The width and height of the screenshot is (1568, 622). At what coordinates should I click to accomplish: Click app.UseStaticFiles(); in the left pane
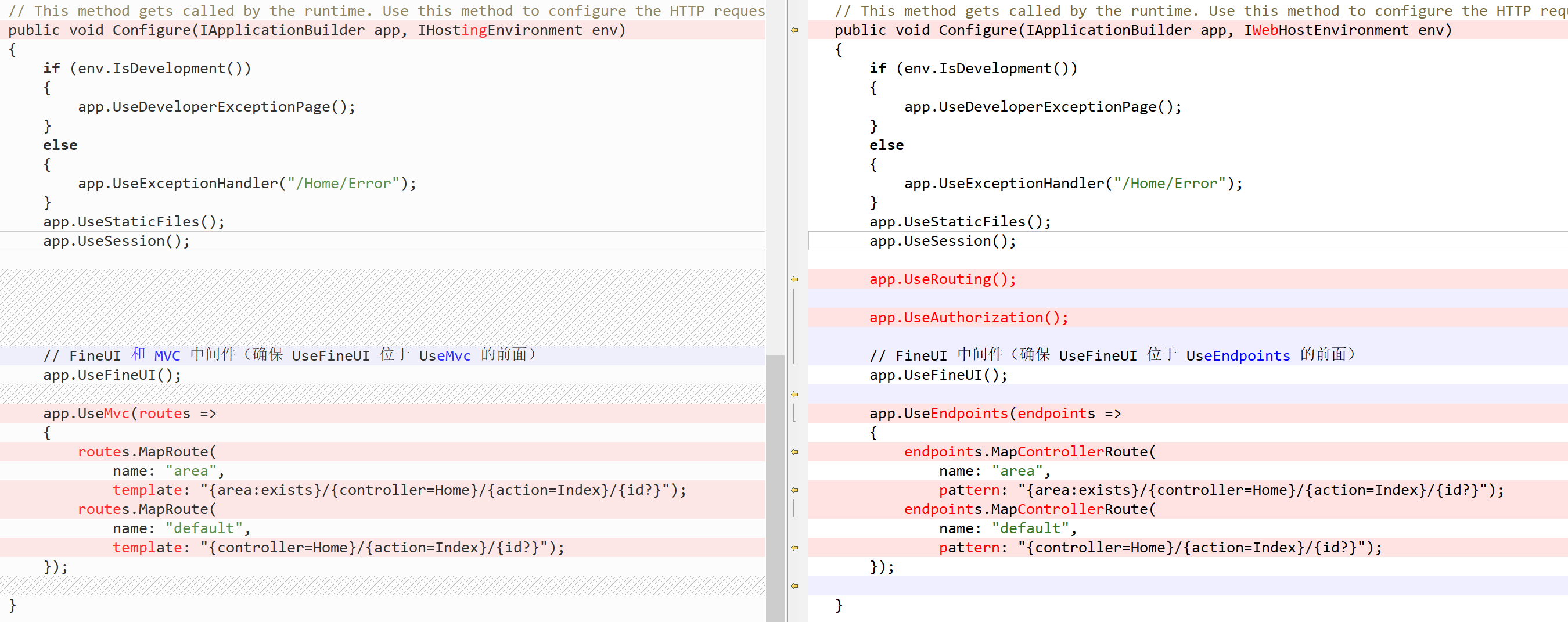[134, 222]
